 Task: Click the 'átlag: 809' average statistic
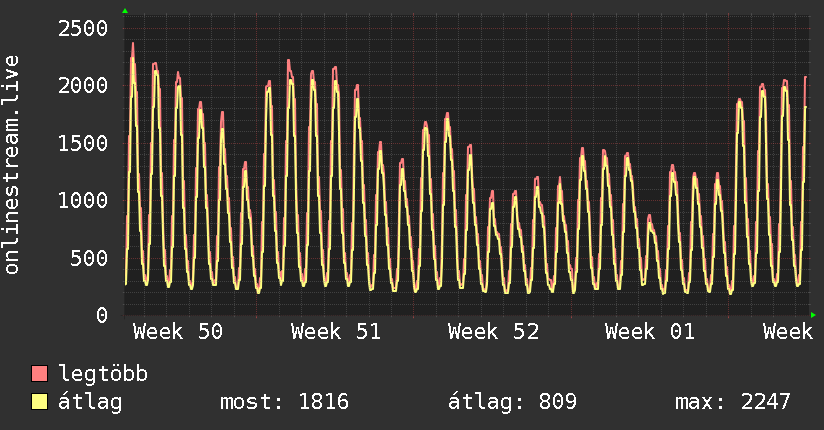[x=514, y=402]
